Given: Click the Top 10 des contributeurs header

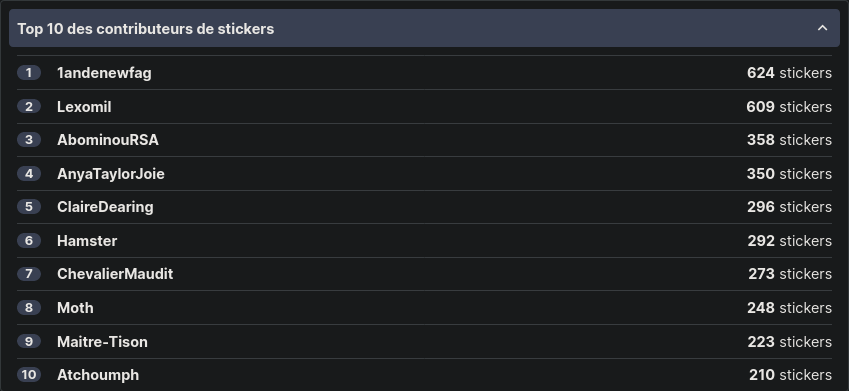Looking at the screenshot, I should [x=424, y=28].
